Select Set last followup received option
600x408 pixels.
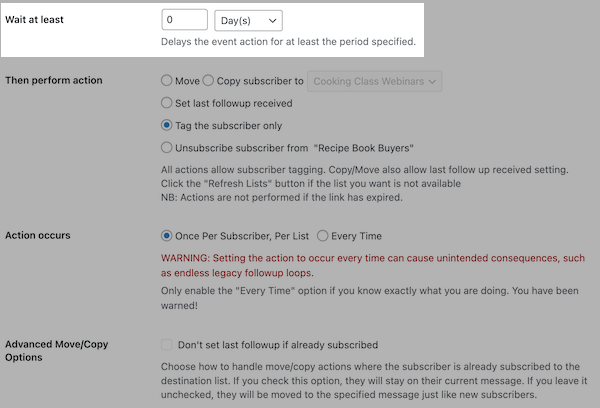coord(167,103)
